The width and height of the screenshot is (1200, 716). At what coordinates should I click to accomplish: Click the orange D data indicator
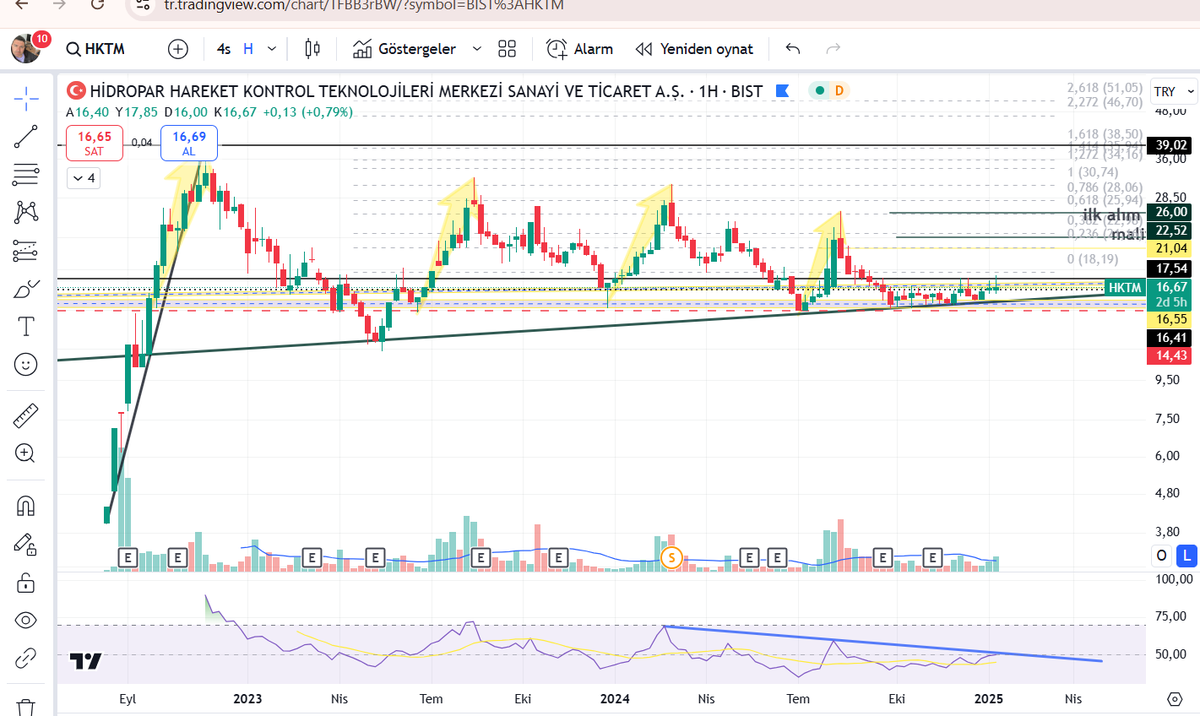tap(838, 91)
